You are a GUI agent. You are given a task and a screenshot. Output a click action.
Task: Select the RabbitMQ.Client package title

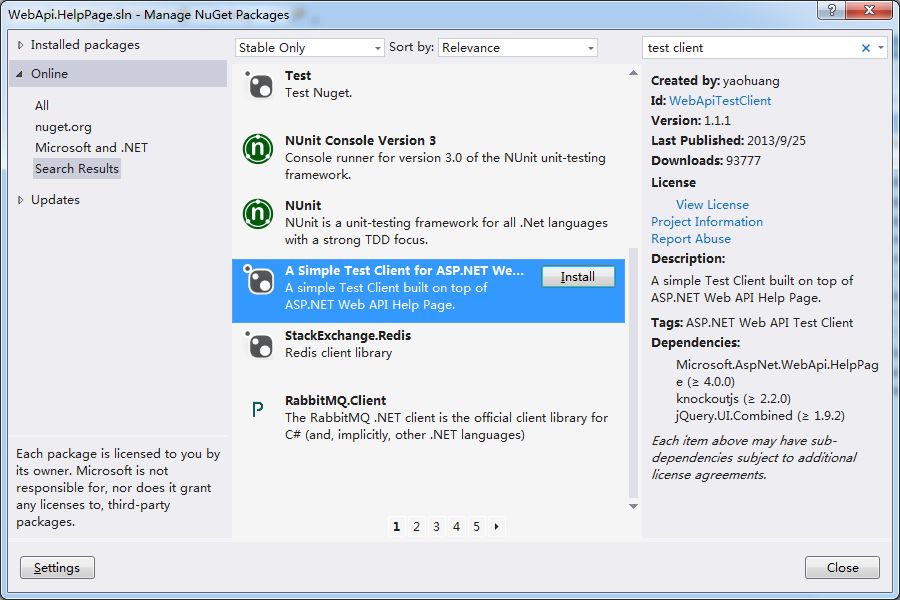pos(335,400)
